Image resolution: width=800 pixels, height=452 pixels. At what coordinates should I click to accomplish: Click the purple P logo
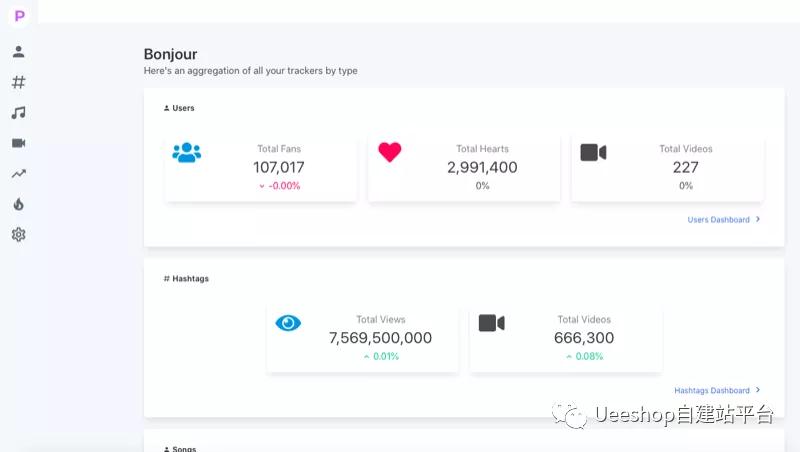click(x=19, y=16)
